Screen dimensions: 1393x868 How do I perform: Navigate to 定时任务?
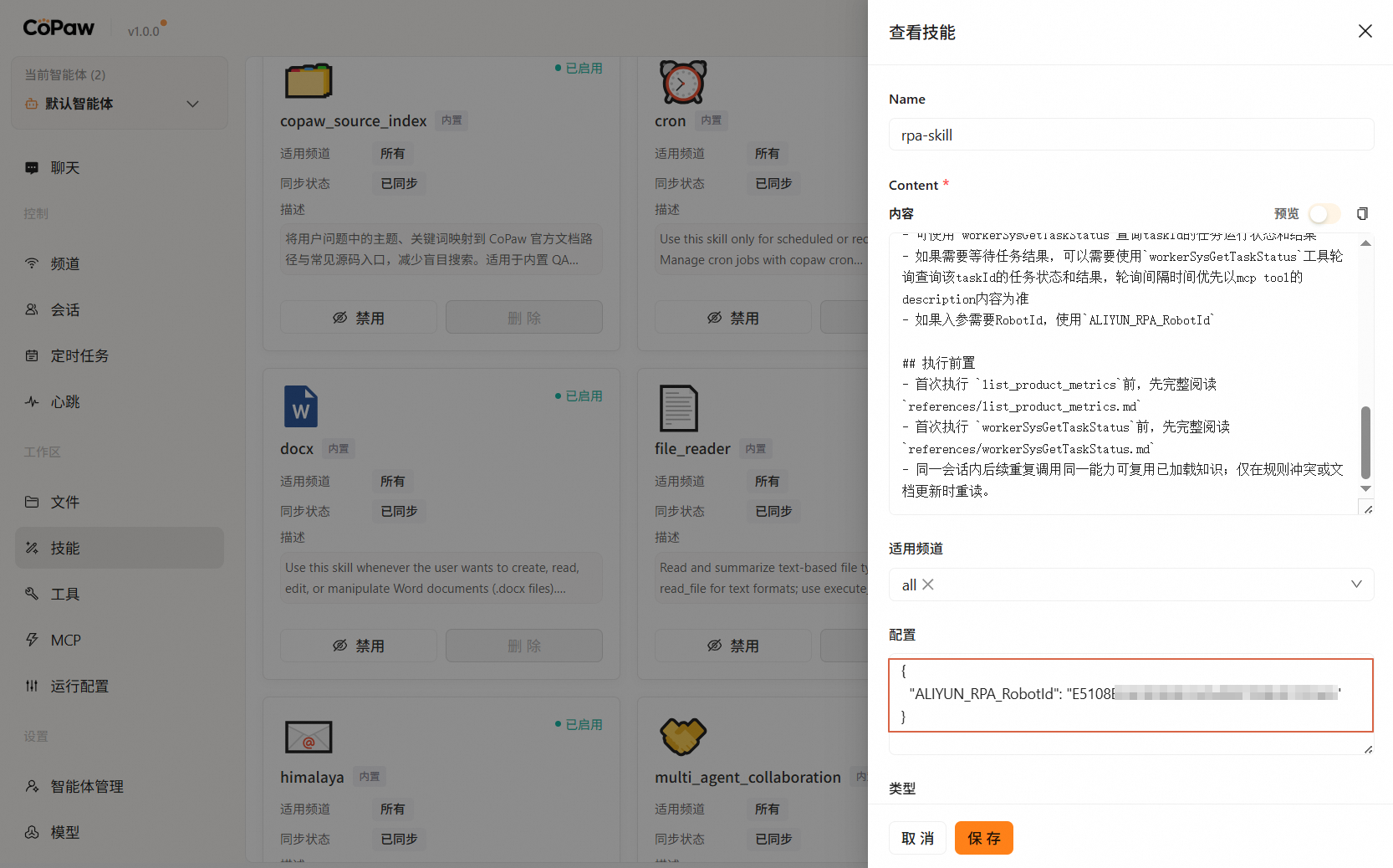coord(120,355)
